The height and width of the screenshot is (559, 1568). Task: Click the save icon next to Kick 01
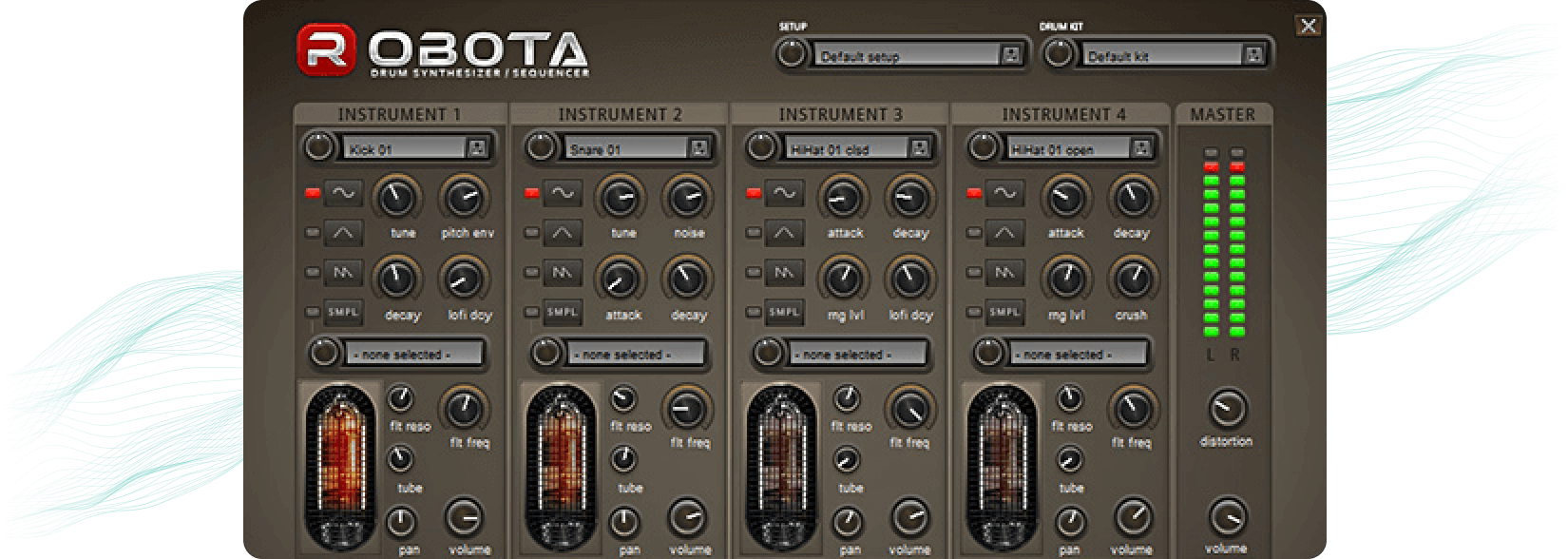pyautogui.click(x=477, y=148)
